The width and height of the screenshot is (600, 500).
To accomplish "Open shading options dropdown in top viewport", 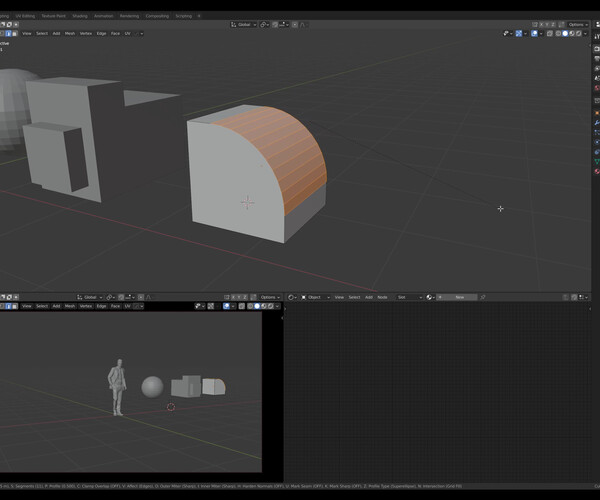I will tap(585, 34).
